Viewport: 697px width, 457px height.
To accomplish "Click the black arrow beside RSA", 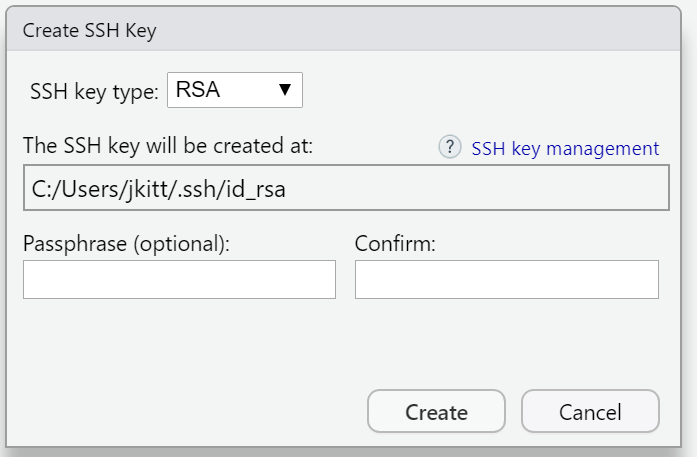I will tap(285, 90).
